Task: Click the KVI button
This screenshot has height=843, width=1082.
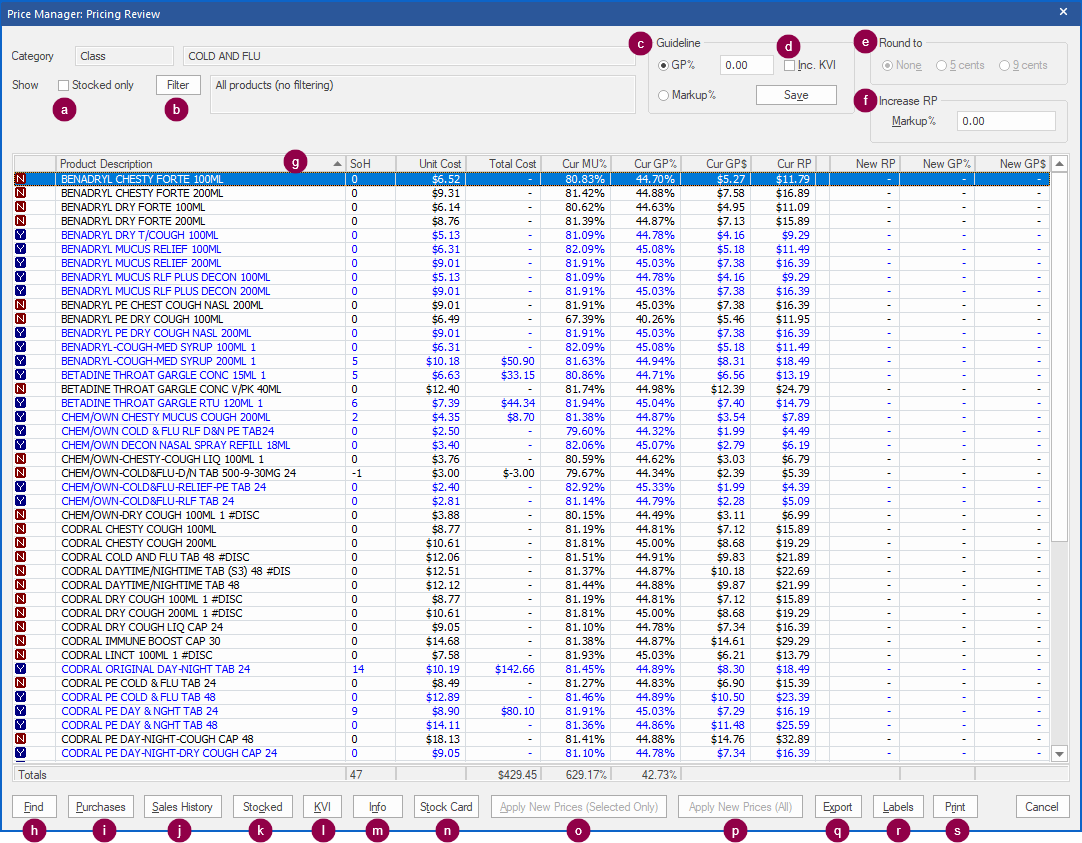Action: click(322, 806)
